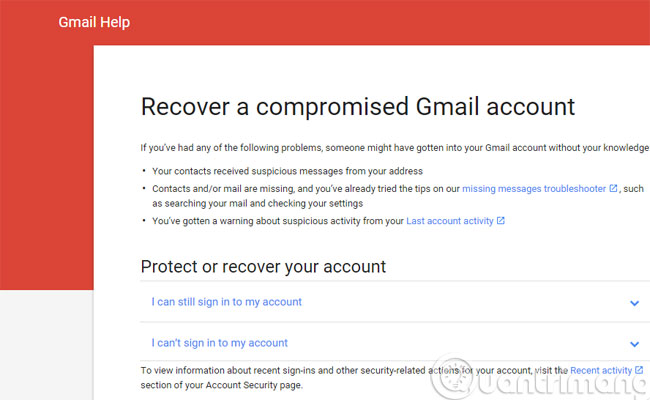Click the intro paragraph starting "If you've had"
This screenshot has height=400, width=650.
pos(390,147)
